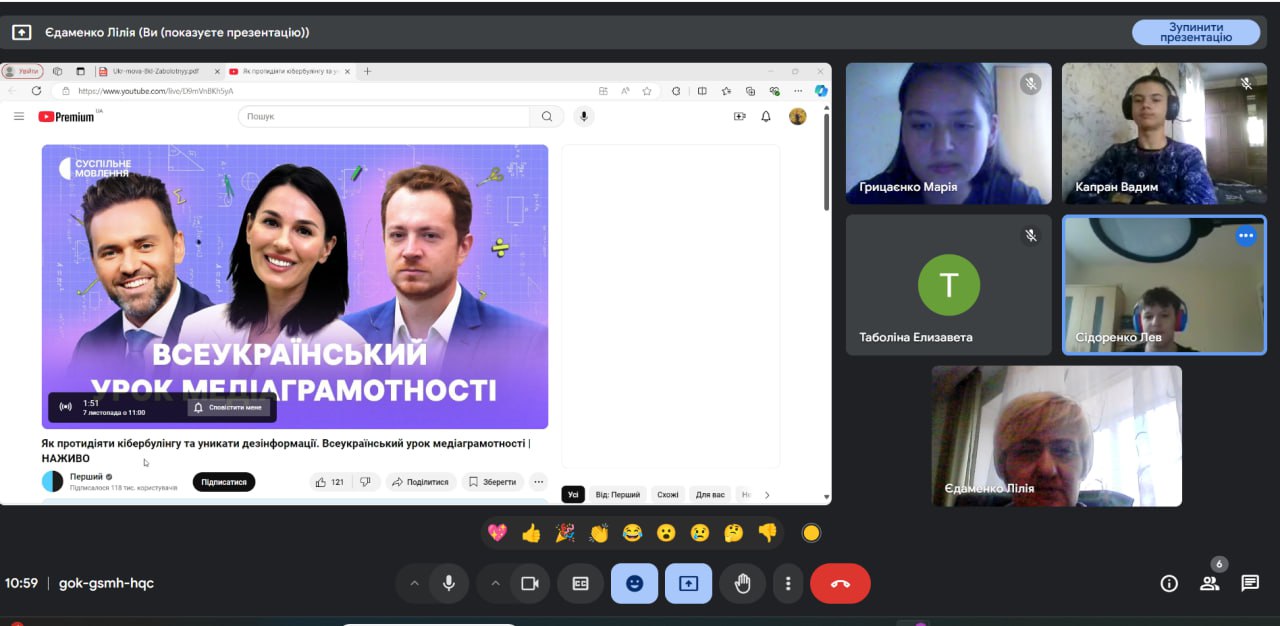This screenshot has width=1280, height=626.
Task: Switch to the Ukr-mova PDF browser tab
Action: (154, 72)
